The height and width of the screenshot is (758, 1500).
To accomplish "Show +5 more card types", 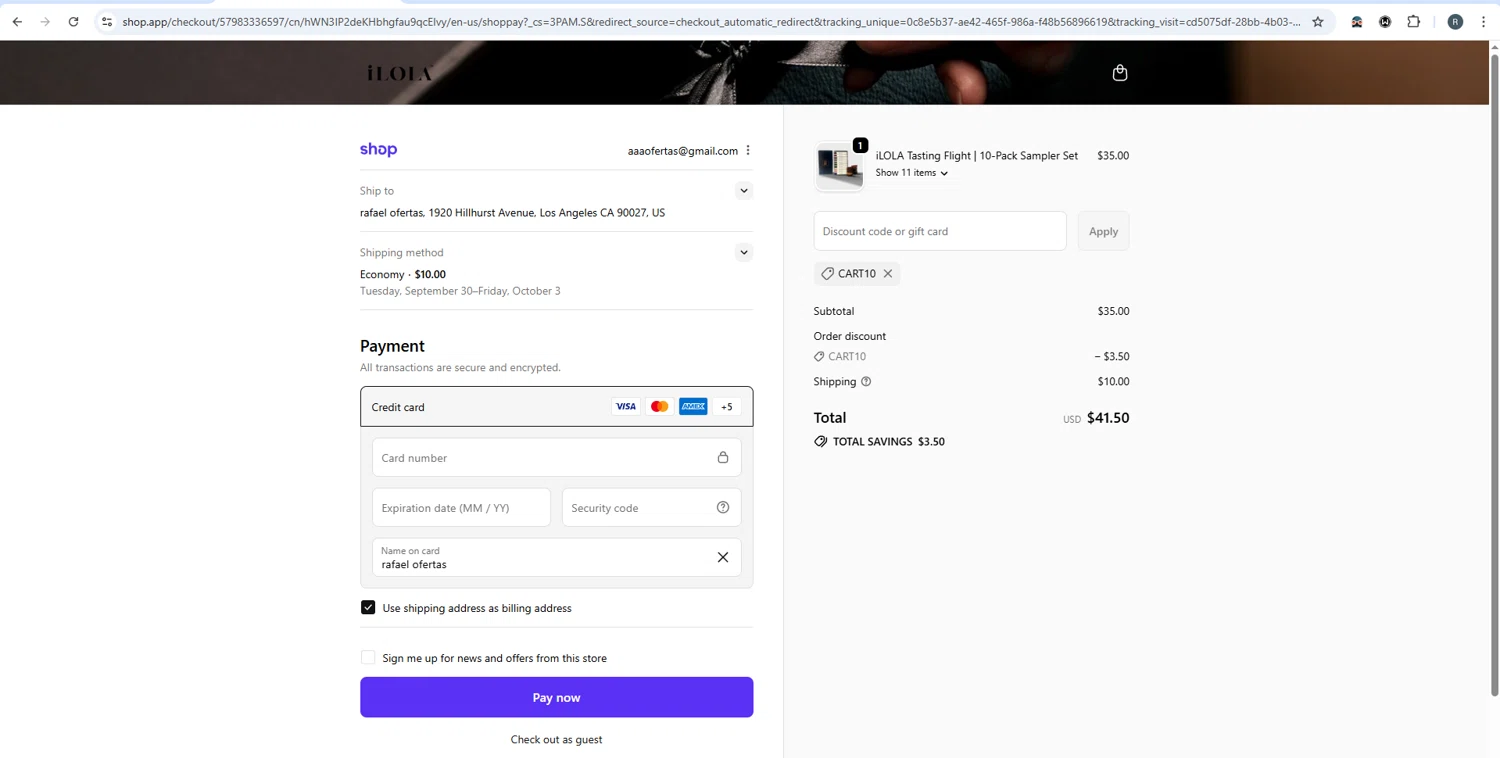I will click(x=727, y=406).
